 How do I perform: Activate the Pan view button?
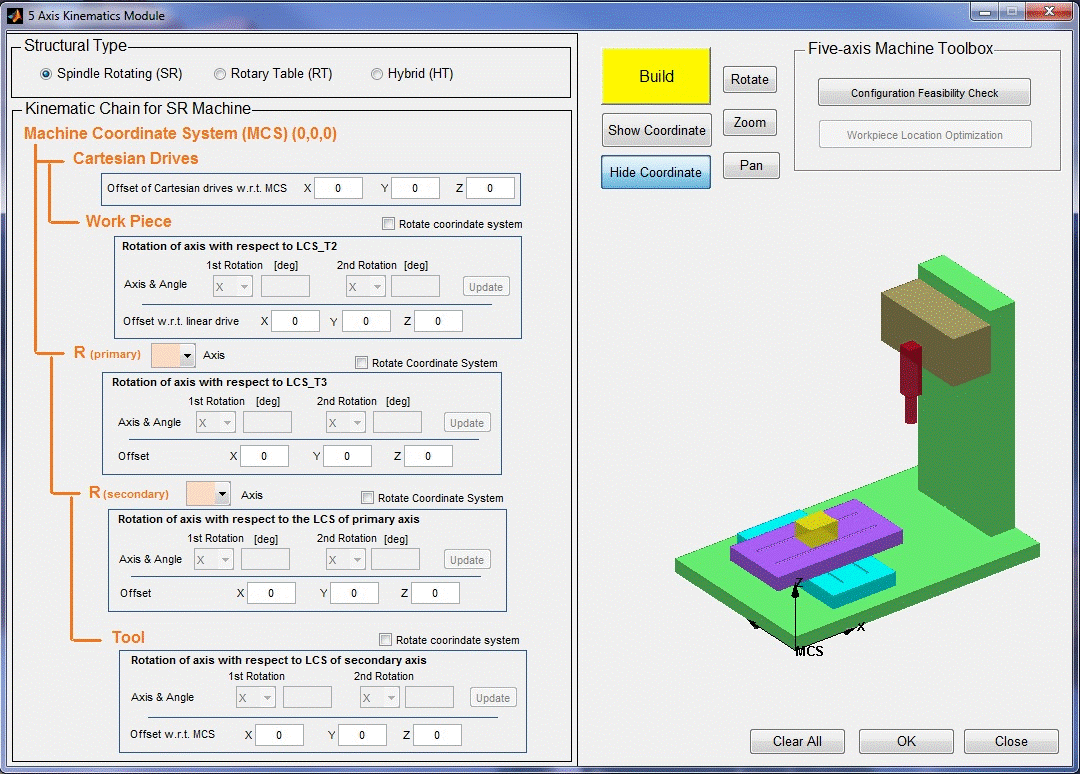pos(751,165)
